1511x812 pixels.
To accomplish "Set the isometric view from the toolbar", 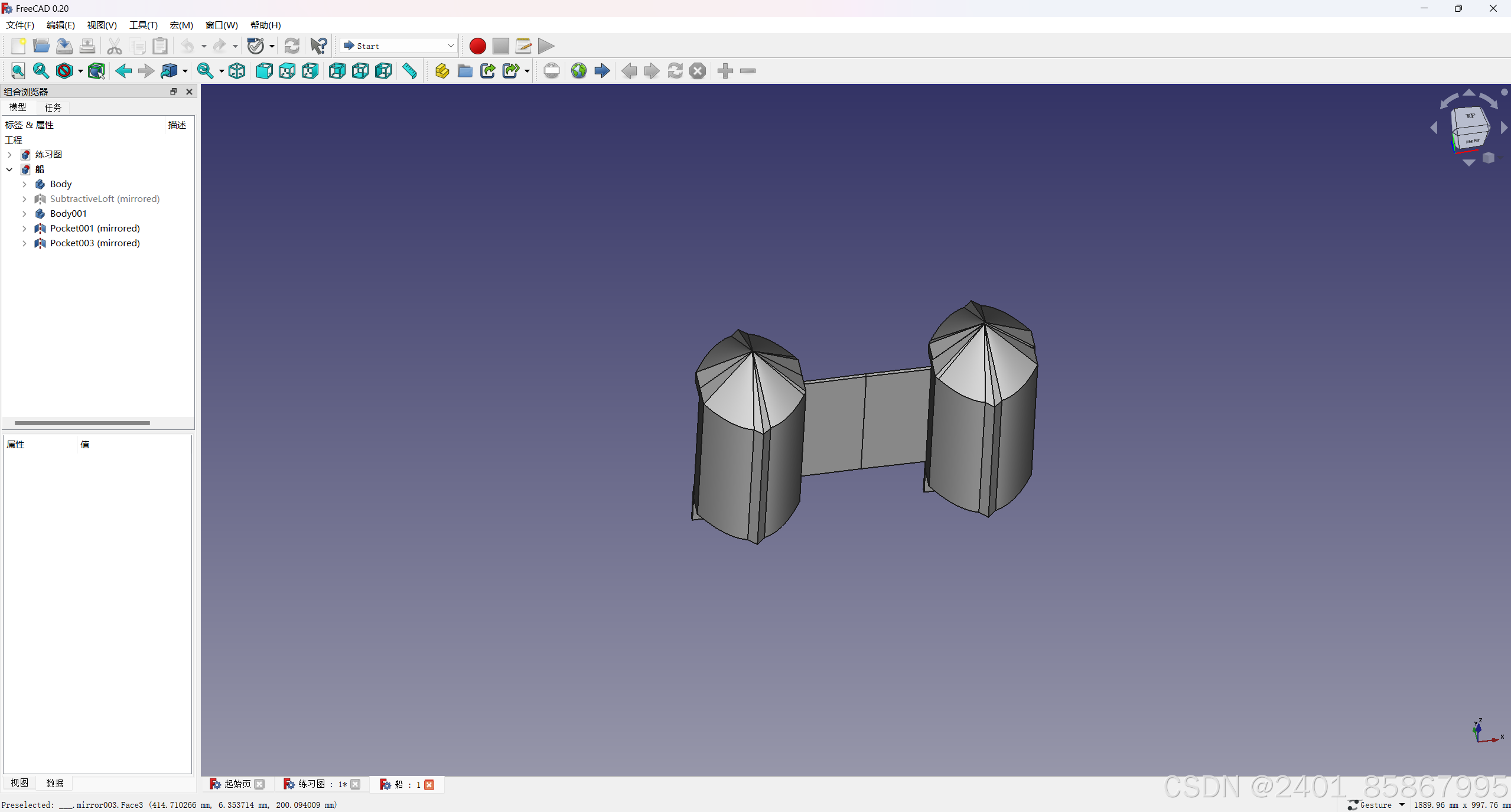I will 237,71.
